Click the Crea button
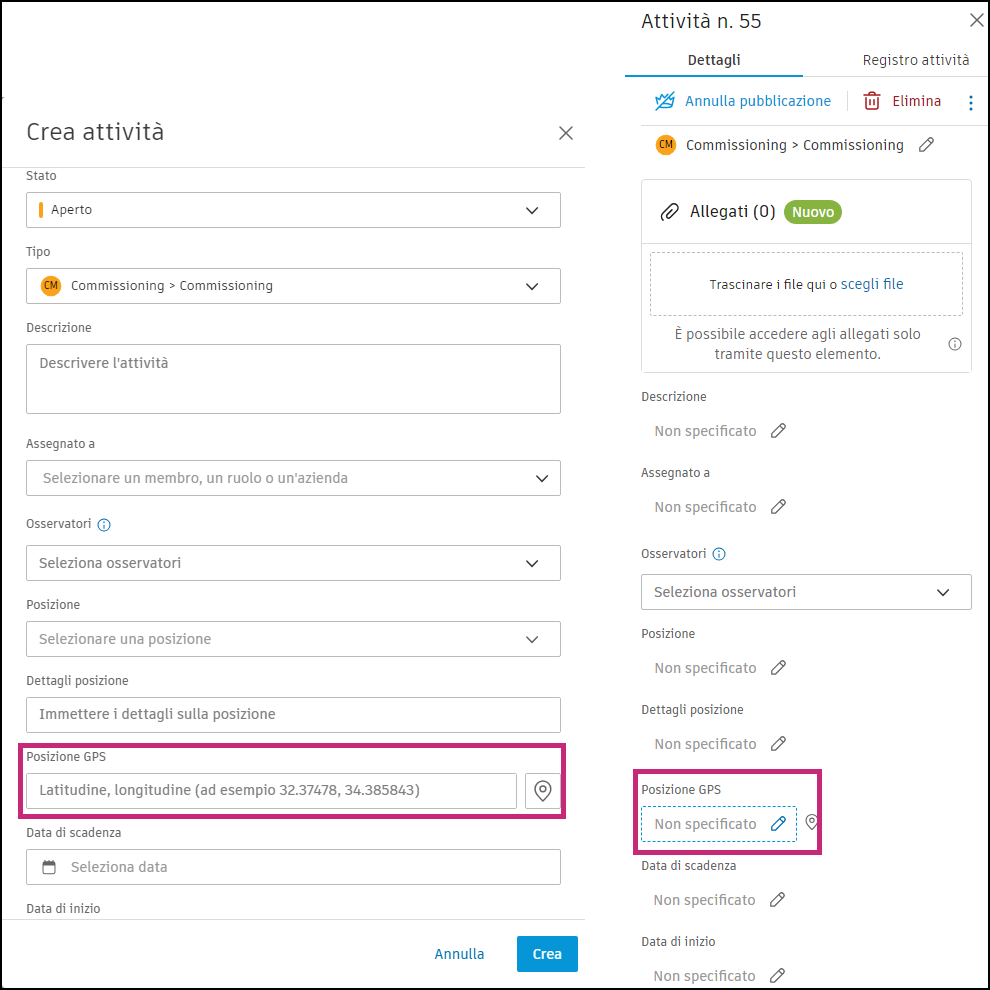 pos(547,953)
